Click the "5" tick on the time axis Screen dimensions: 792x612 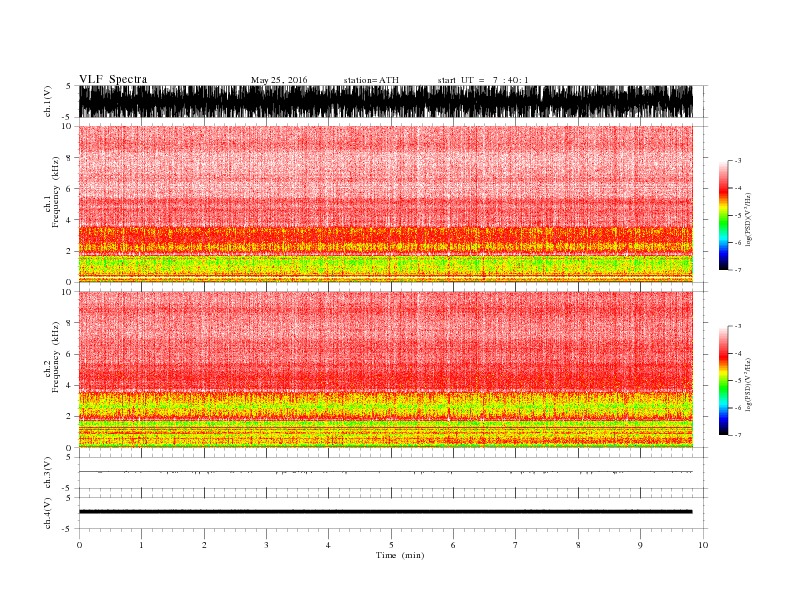[391, 545]
